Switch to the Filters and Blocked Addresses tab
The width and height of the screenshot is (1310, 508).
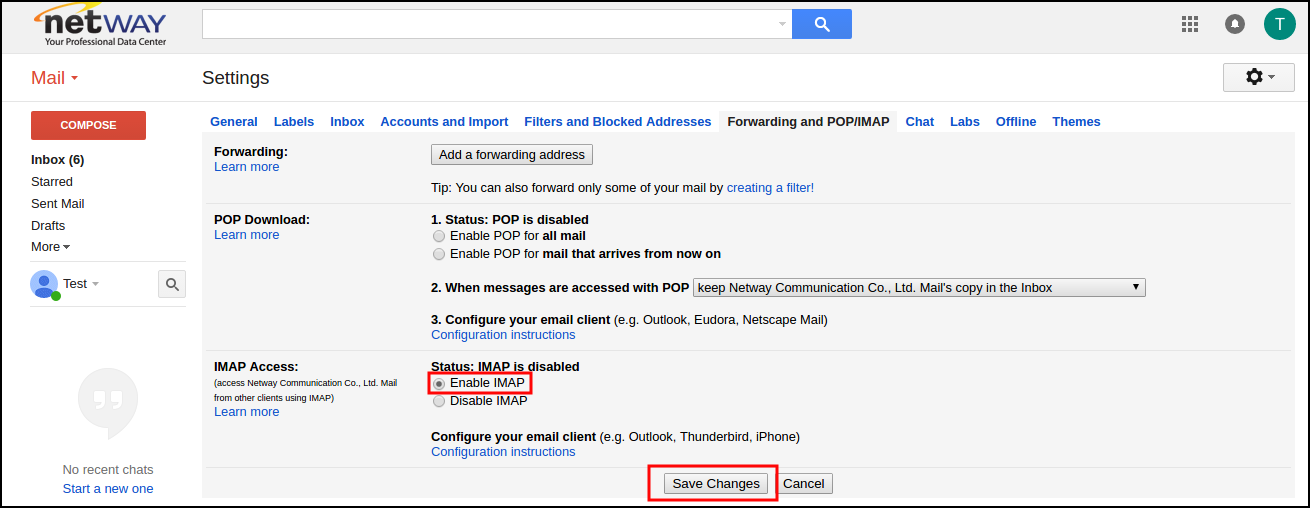617,122
